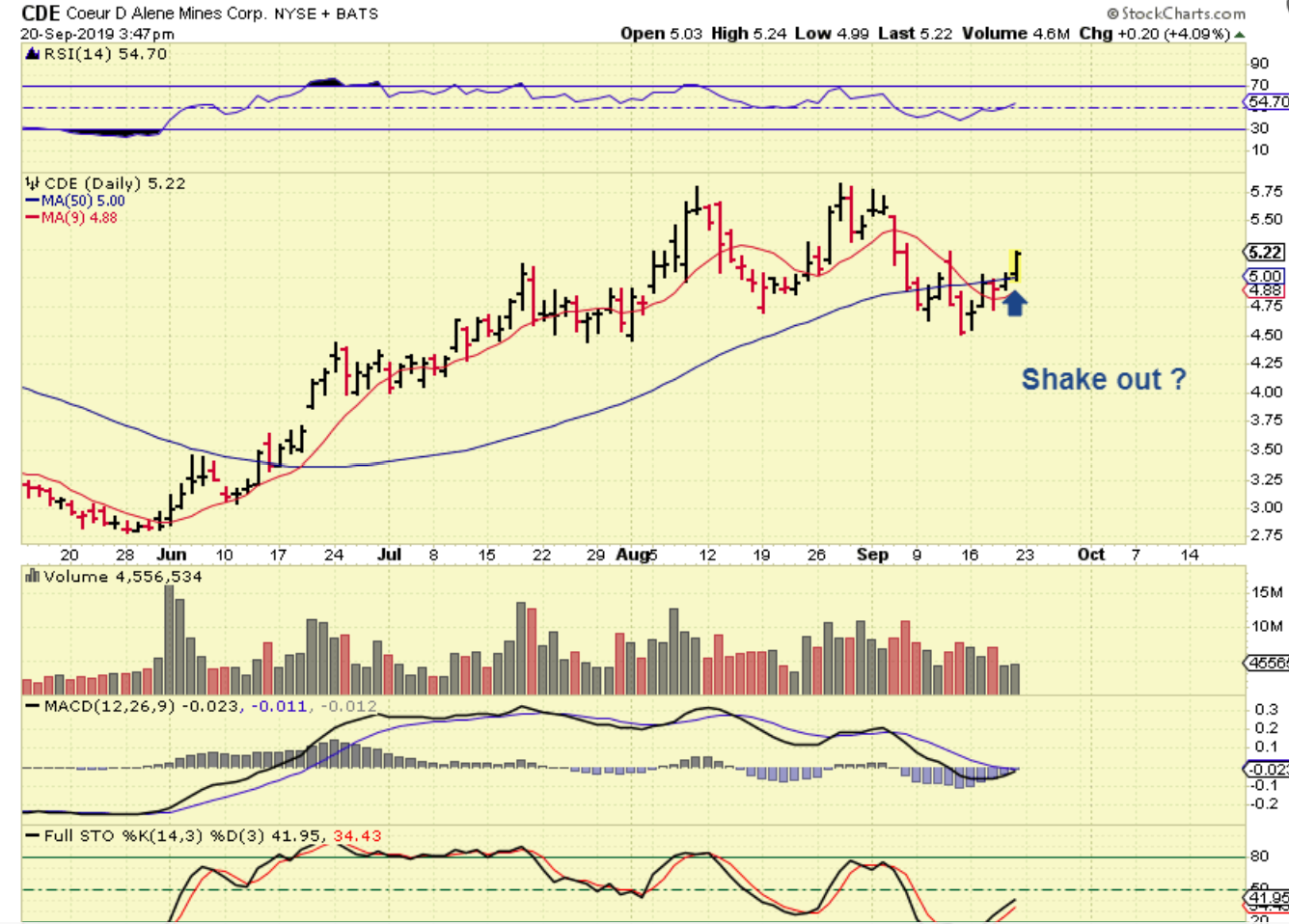Click the 3.25 level on the price axis
1289x924 pixels.
click(1265, 479)
